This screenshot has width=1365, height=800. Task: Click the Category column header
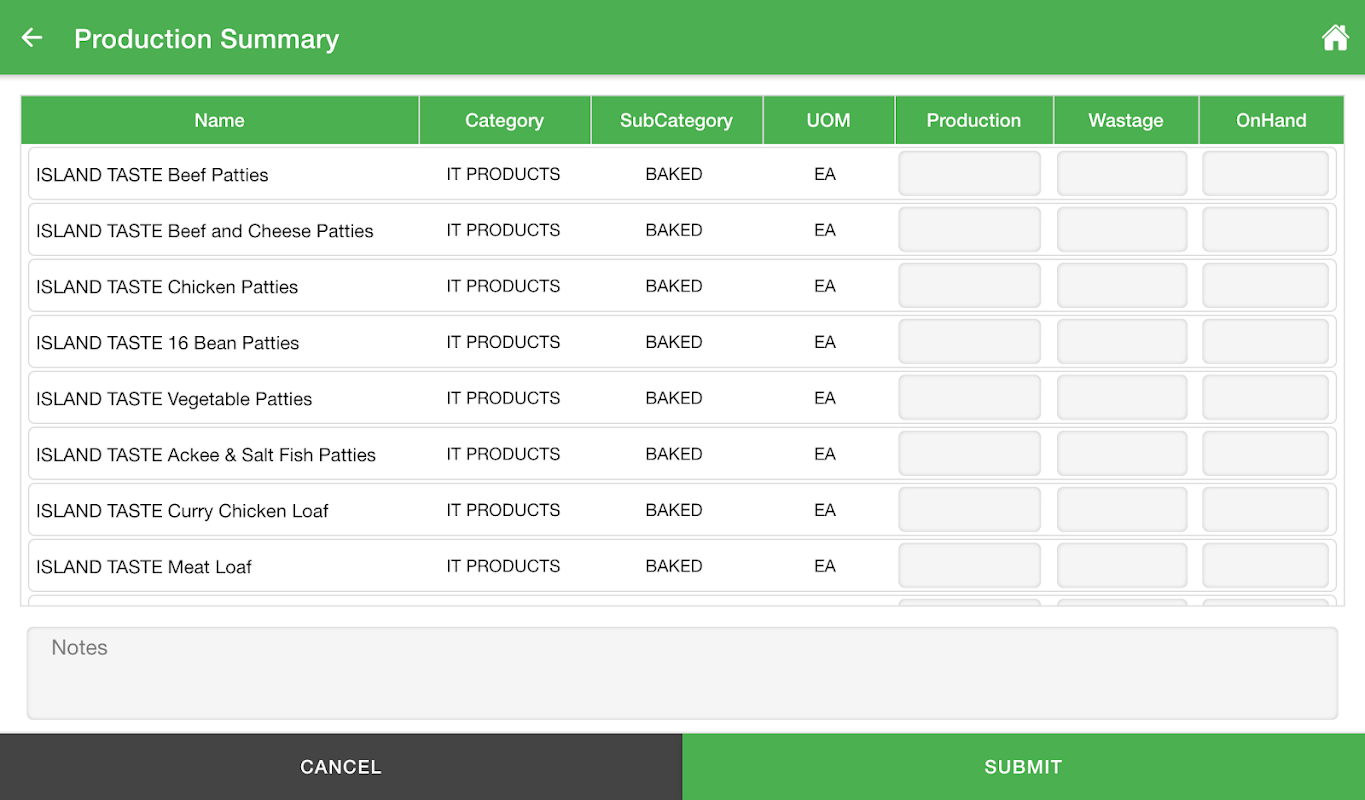point(504,120)
